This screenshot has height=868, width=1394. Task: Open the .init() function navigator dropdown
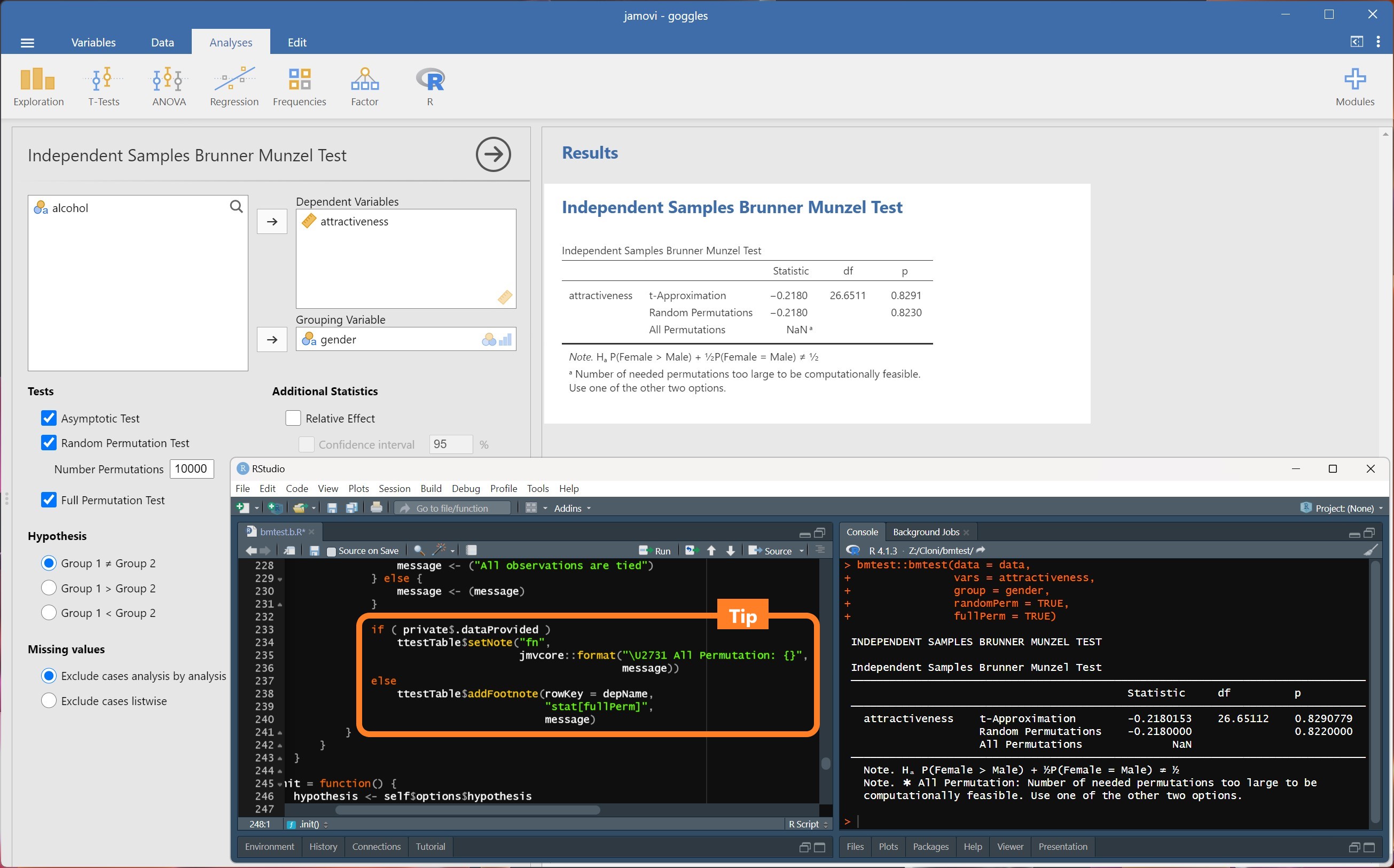308,824
